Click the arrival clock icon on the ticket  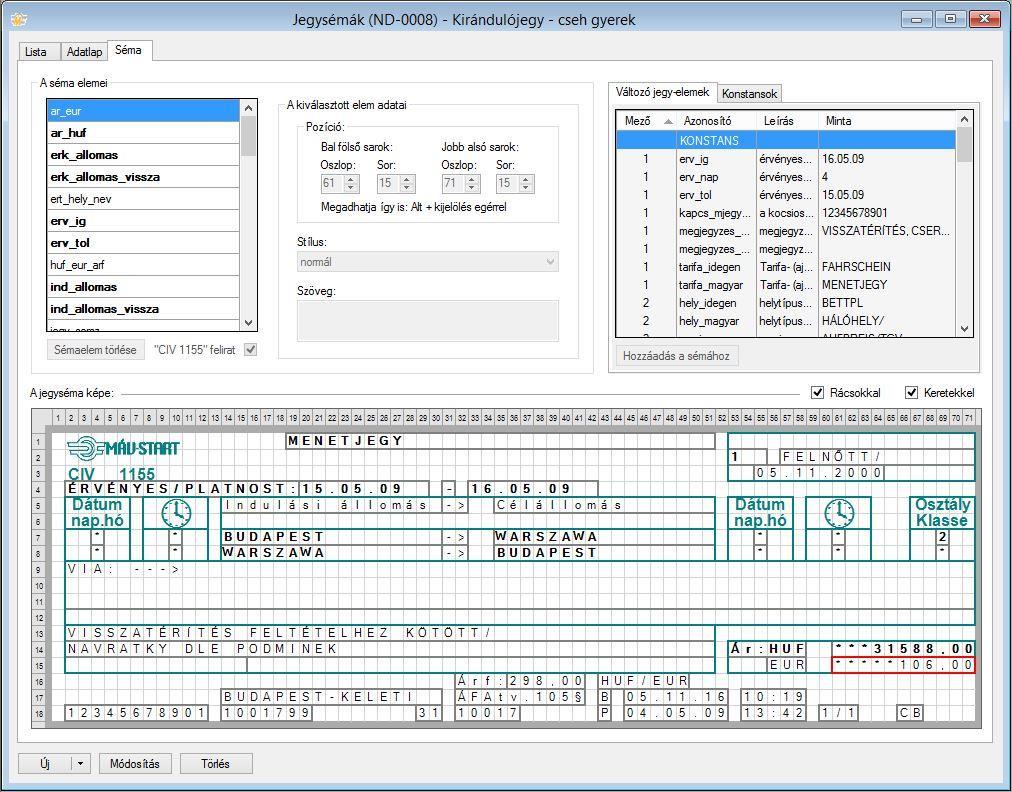click(839, 513)
